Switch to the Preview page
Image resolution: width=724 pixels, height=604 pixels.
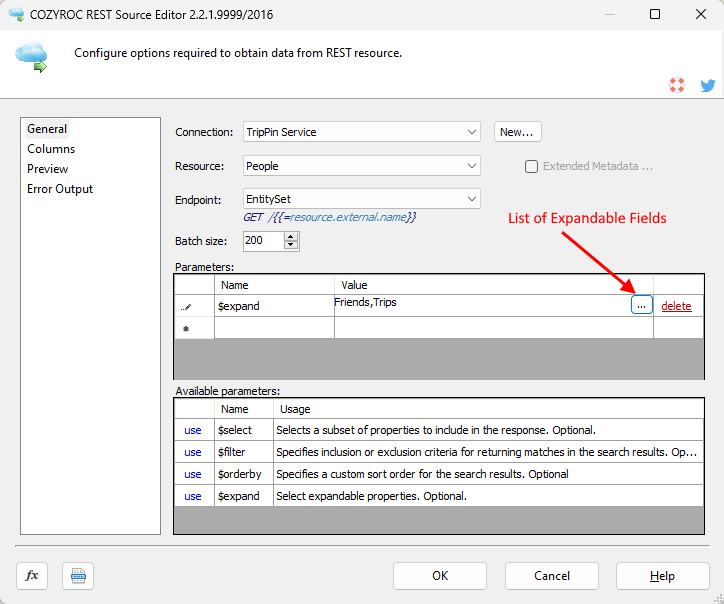tap(48, 169)
